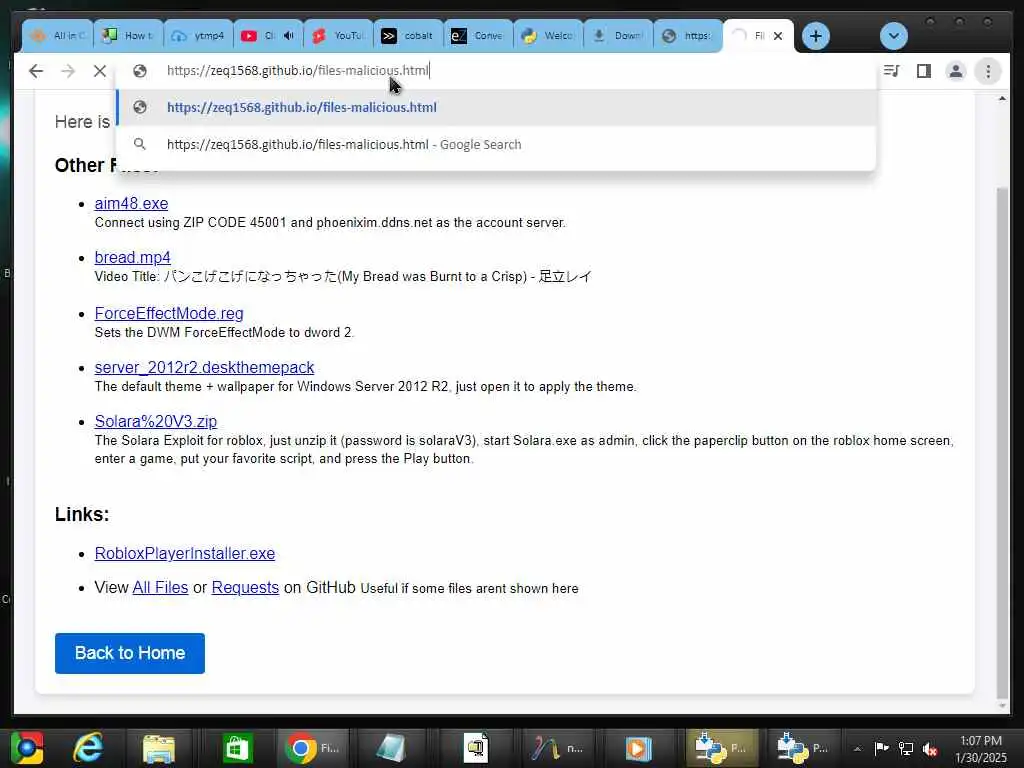Click the page vertical scrollbar thumb
1024x768 pixels.
[1002, 443]
